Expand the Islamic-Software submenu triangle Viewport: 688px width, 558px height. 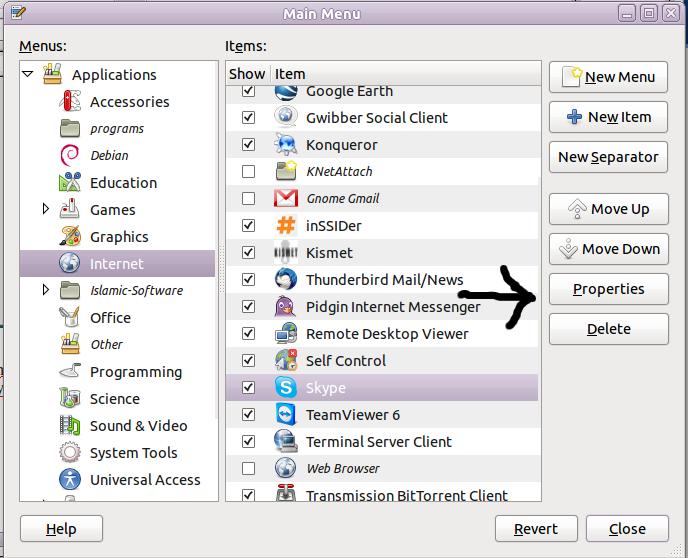click(x=46, y=290)
